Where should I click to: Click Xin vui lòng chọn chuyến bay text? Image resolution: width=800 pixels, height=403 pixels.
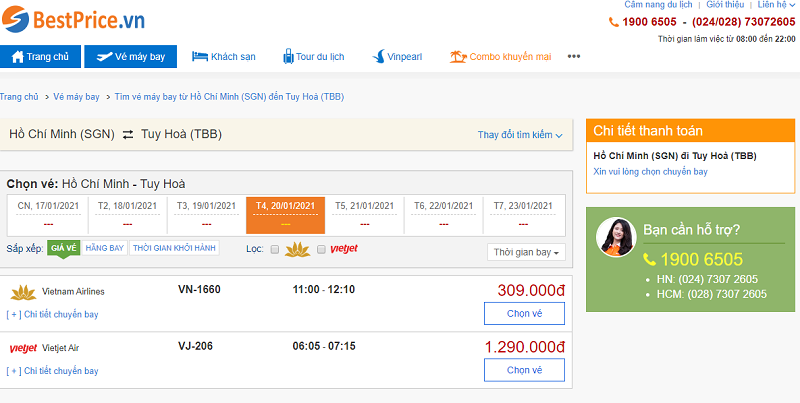click(651, 172)
